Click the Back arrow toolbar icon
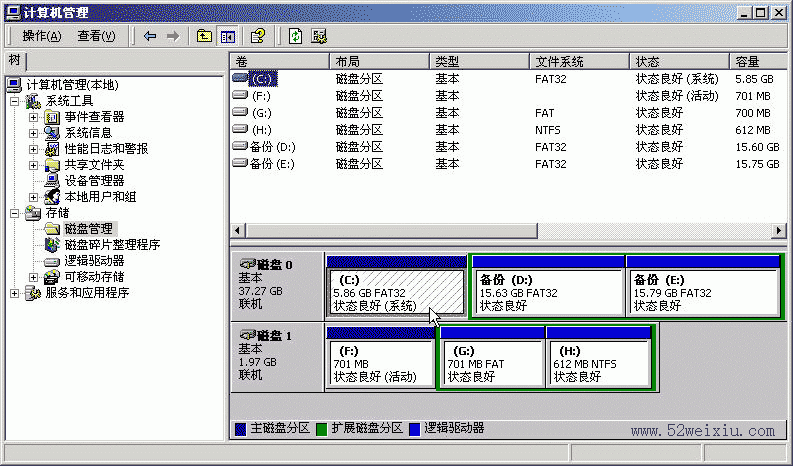The height and width of the screenshot is (466, 793). point(150,36)
